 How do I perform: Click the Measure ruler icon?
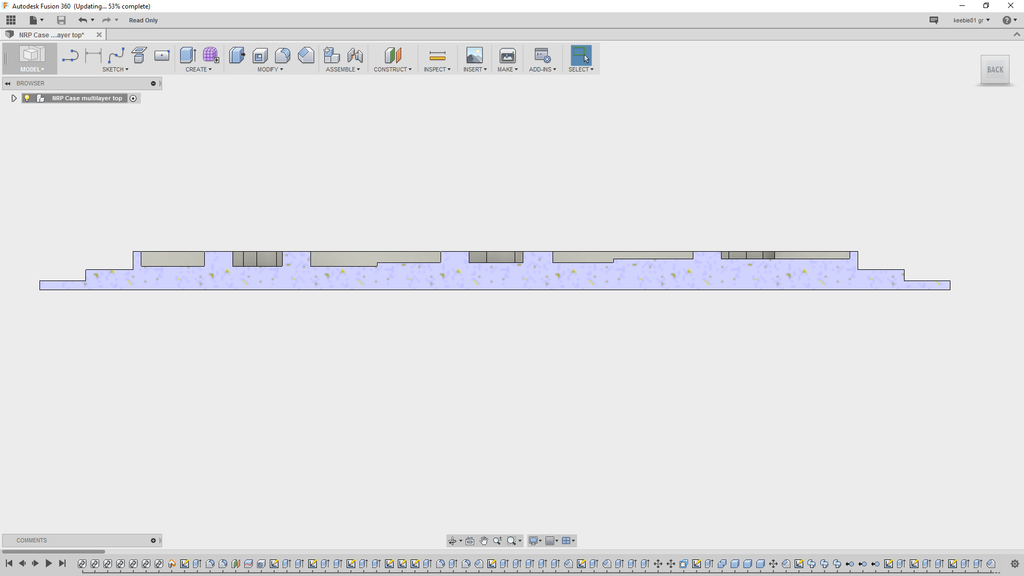(x=438, y=56)
